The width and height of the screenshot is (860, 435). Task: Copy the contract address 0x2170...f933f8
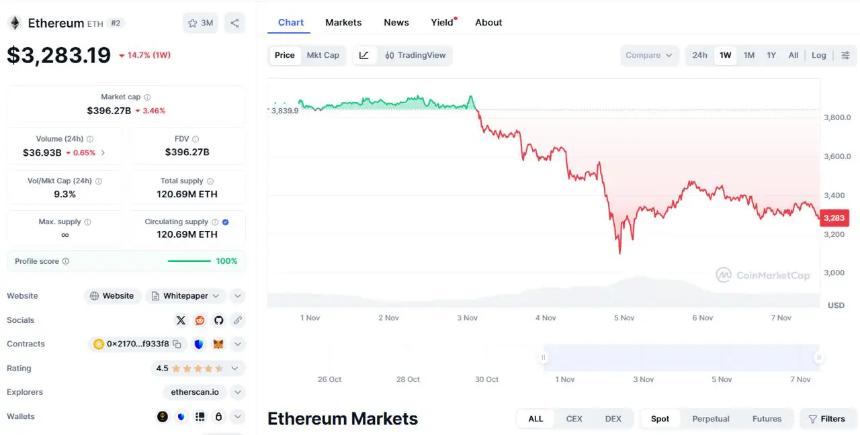coord(176,344)
